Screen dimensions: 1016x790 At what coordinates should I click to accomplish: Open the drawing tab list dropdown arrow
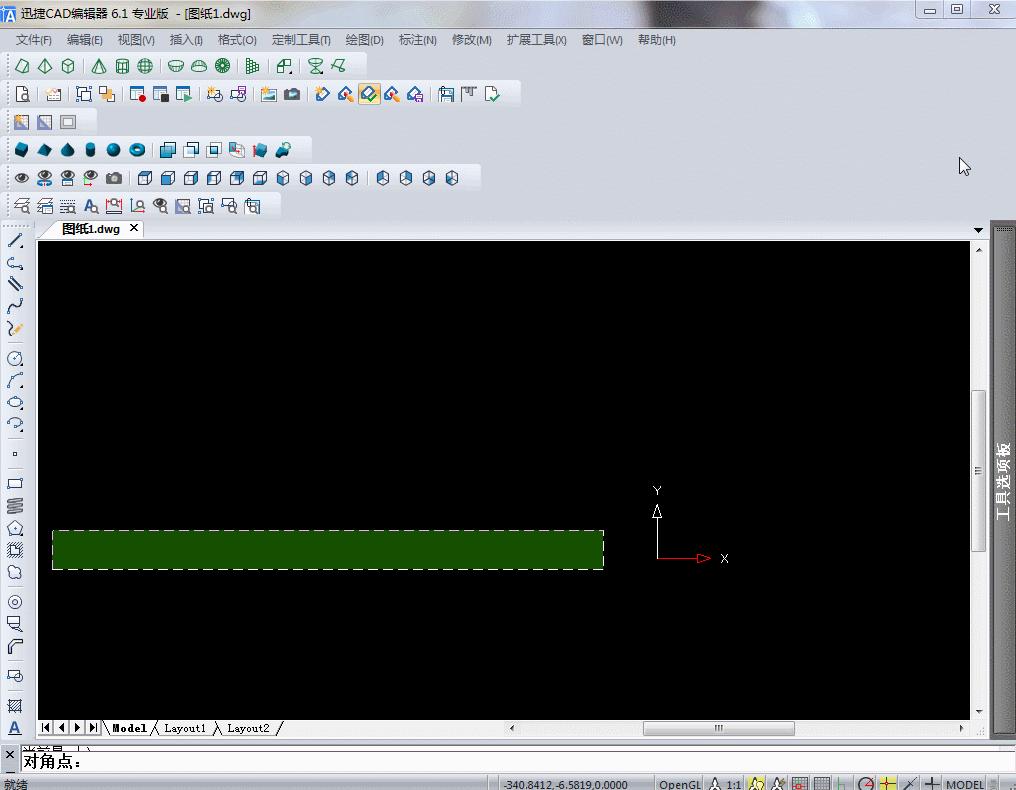tap(979, 229)
